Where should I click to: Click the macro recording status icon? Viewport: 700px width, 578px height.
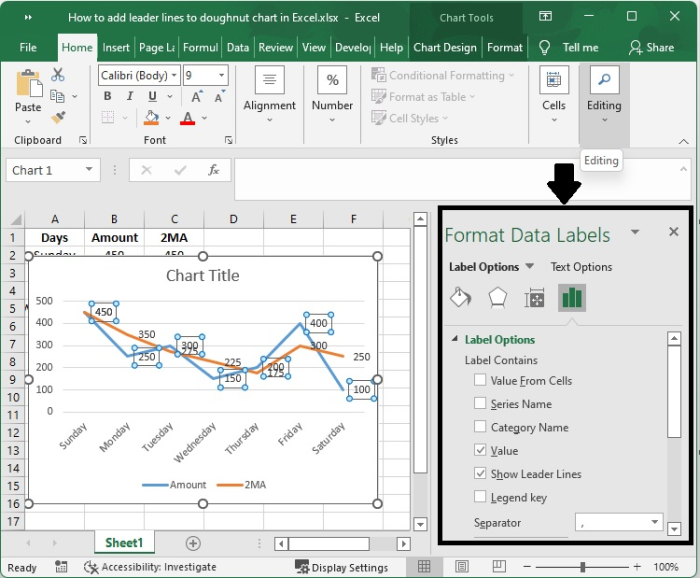tap(61, 567)
